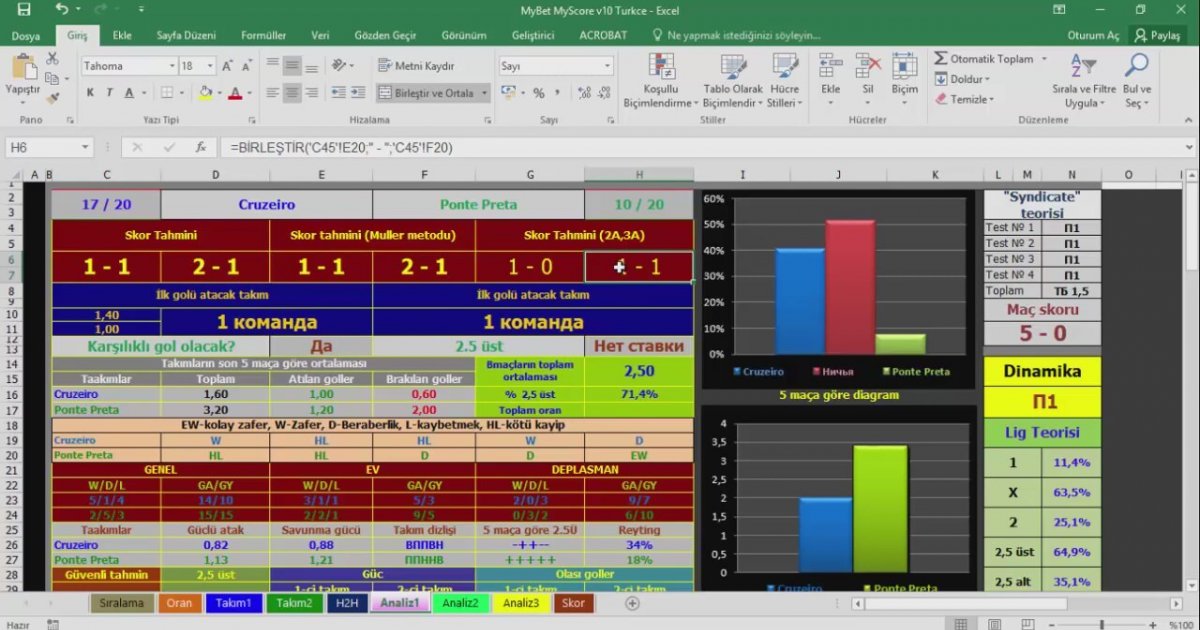The width and height of the screenshot is (1200, 630).
Task: Click the Paylaş share button
Action: 1158,35
